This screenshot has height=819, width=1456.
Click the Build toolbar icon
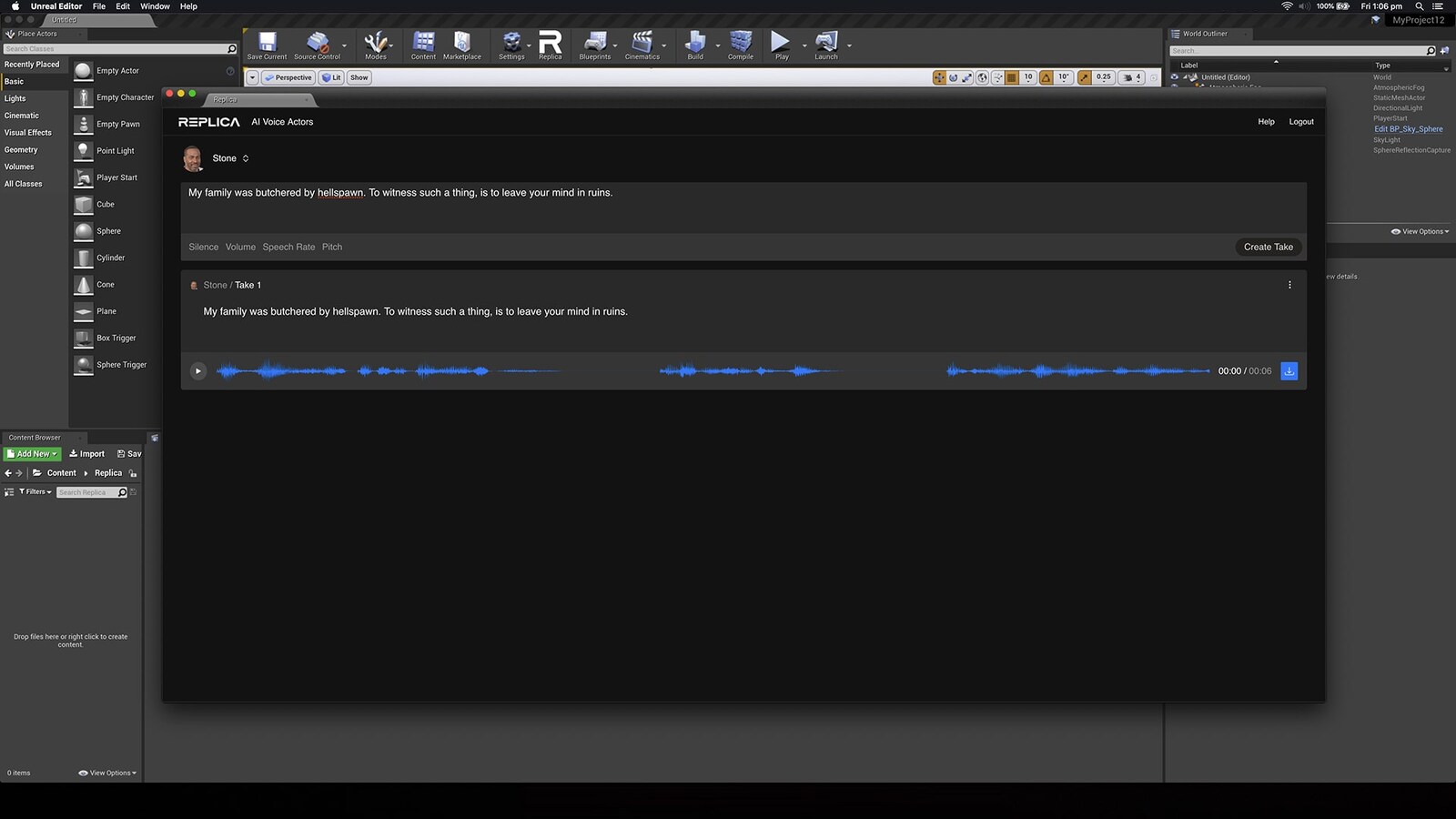(x=695, y=44)
